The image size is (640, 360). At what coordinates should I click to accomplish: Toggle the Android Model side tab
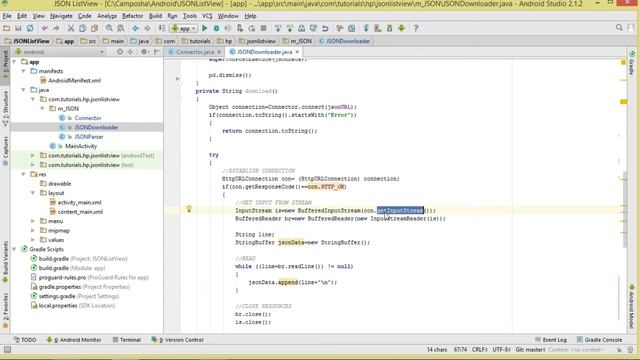(632, 307)
